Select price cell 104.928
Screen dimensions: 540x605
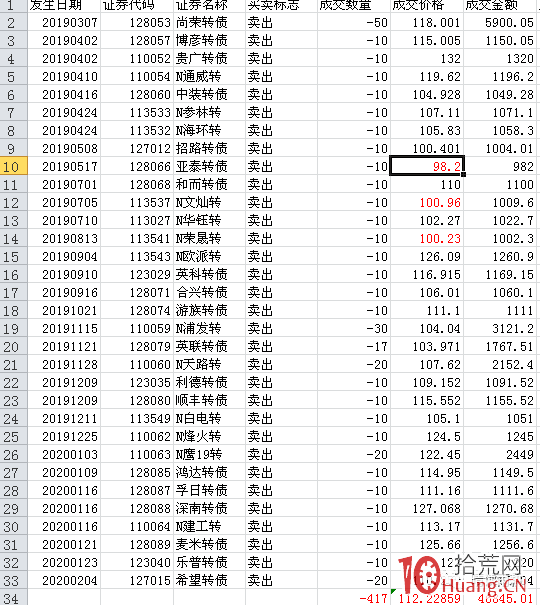click(x=427, y=95)
